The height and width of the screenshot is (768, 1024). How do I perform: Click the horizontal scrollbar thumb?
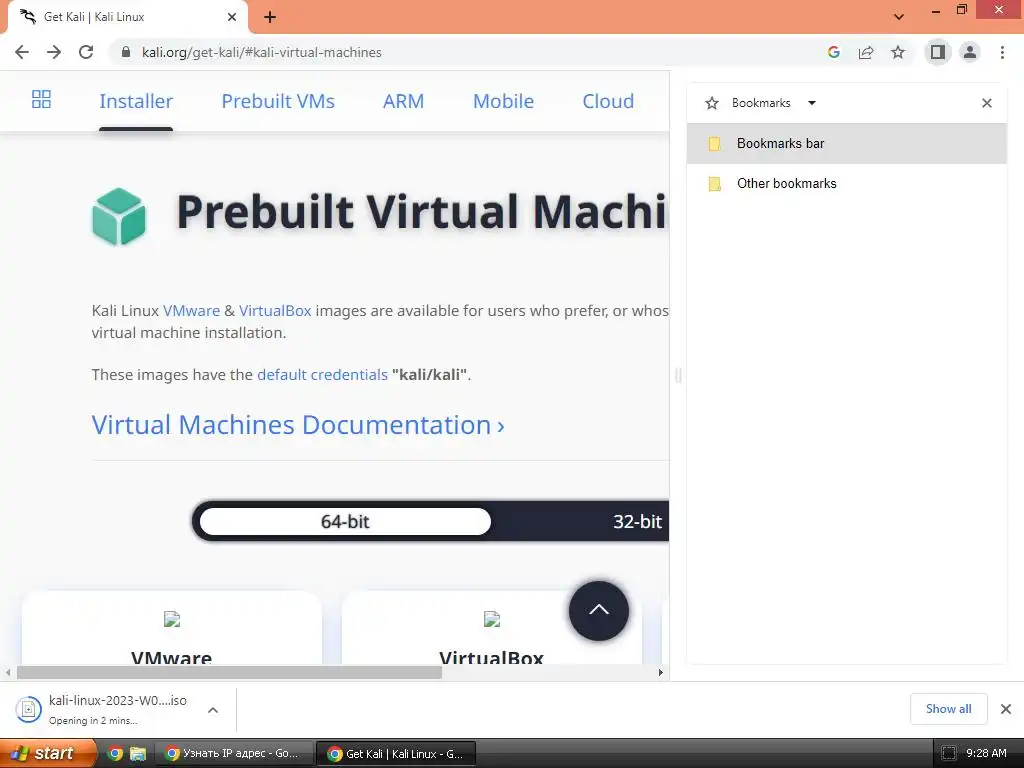(229, 673)
